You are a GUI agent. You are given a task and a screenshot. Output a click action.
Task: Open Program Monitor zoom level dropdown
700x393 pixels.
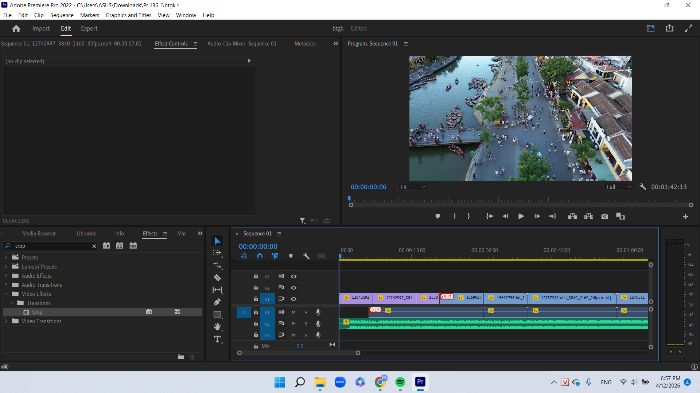(x=413, y=187)
